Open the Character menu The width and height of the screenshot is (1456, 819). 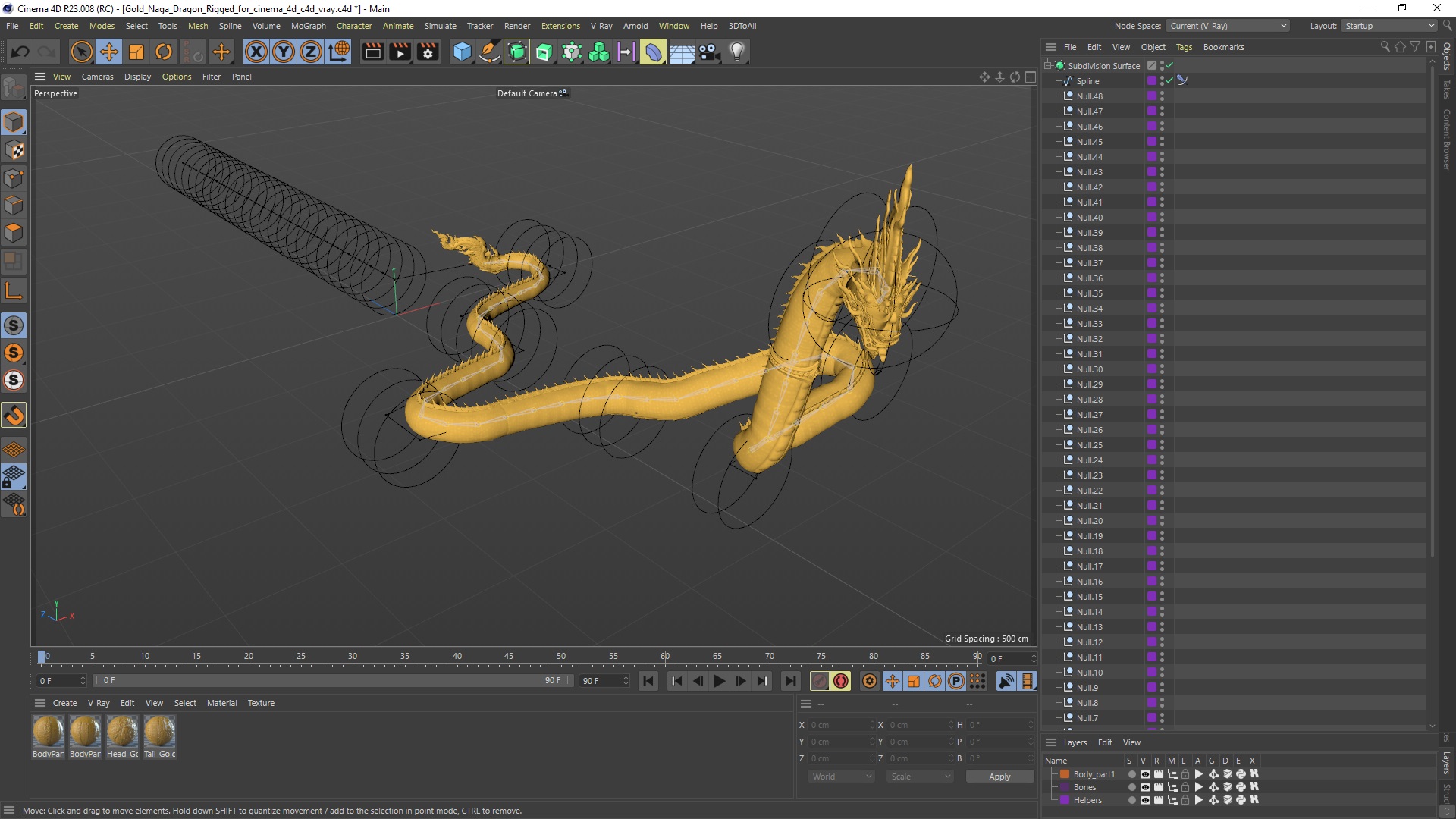(x=354, y=26)
